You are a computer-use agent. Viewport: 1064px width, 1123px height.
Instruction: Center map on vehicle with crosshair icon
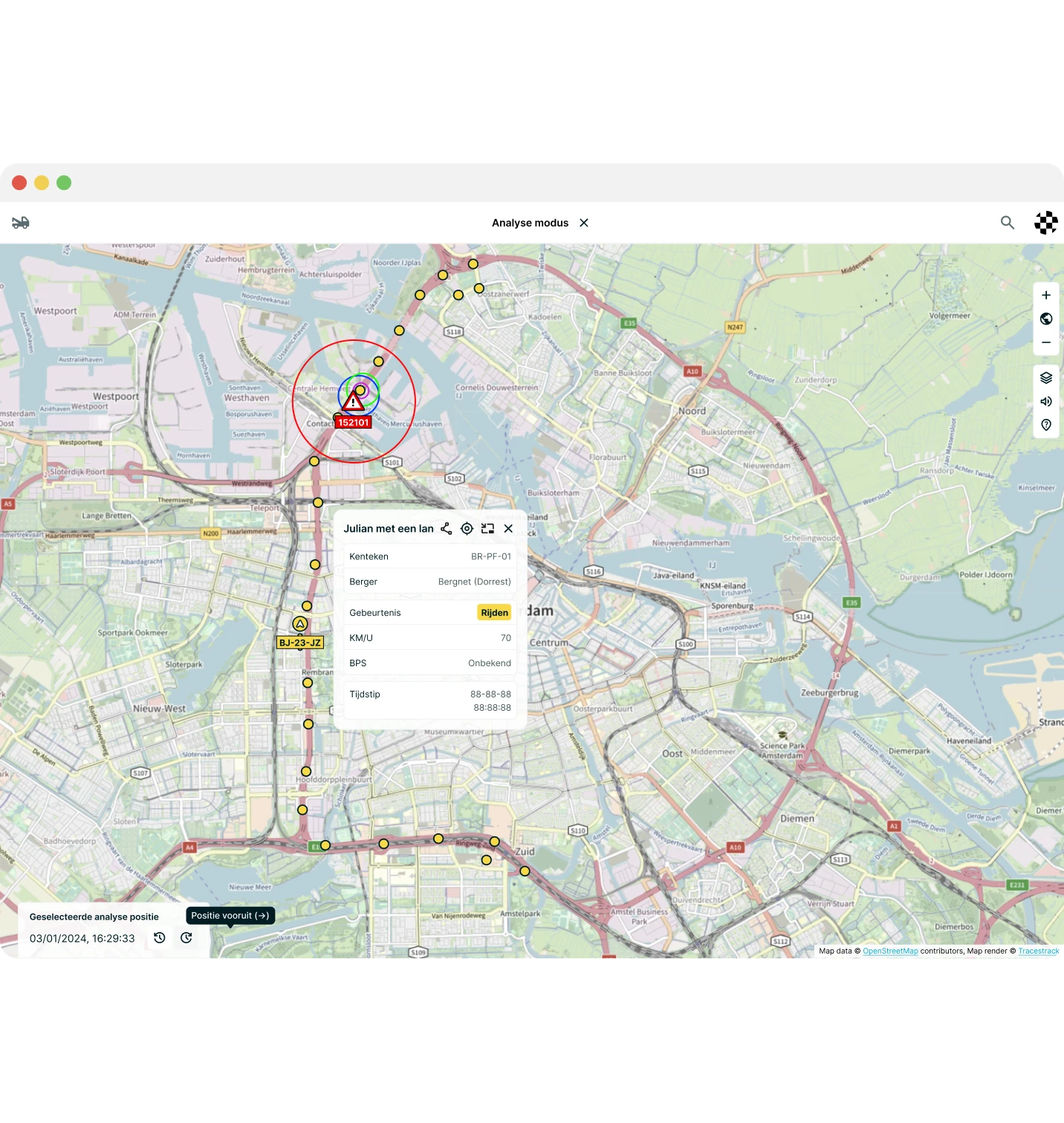[467, 529]
